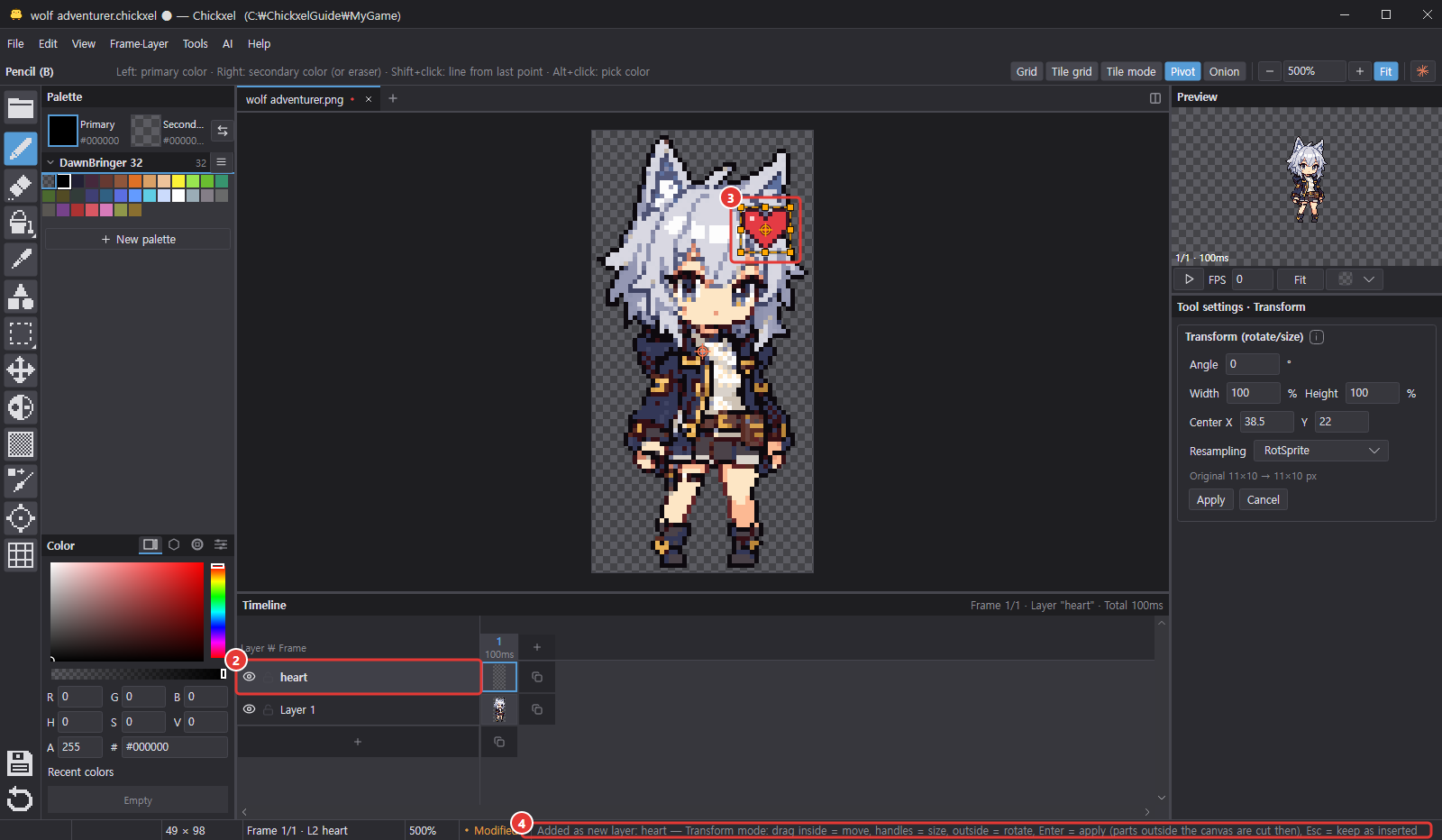Click the New palette button
This screenshot has height=840, width=1442.
(x=138, y=239)
